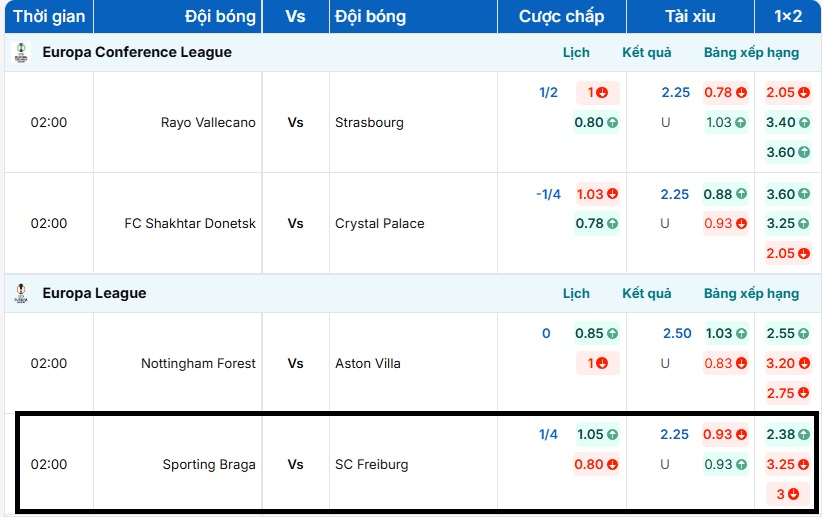Click over odds 1.03 in Nottingham Forest row
This screenshot has width=822, height=517.
point(726,333)
